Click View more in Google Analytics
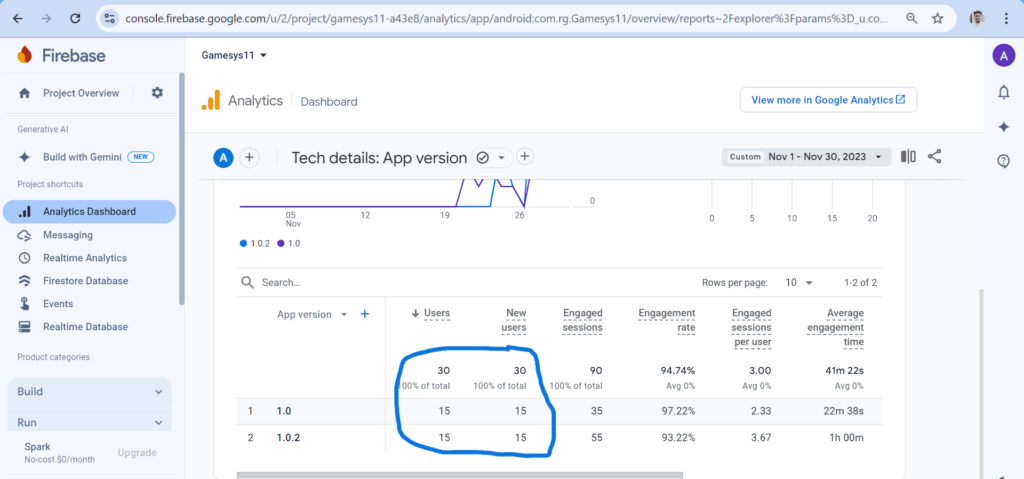 point(827,100)
